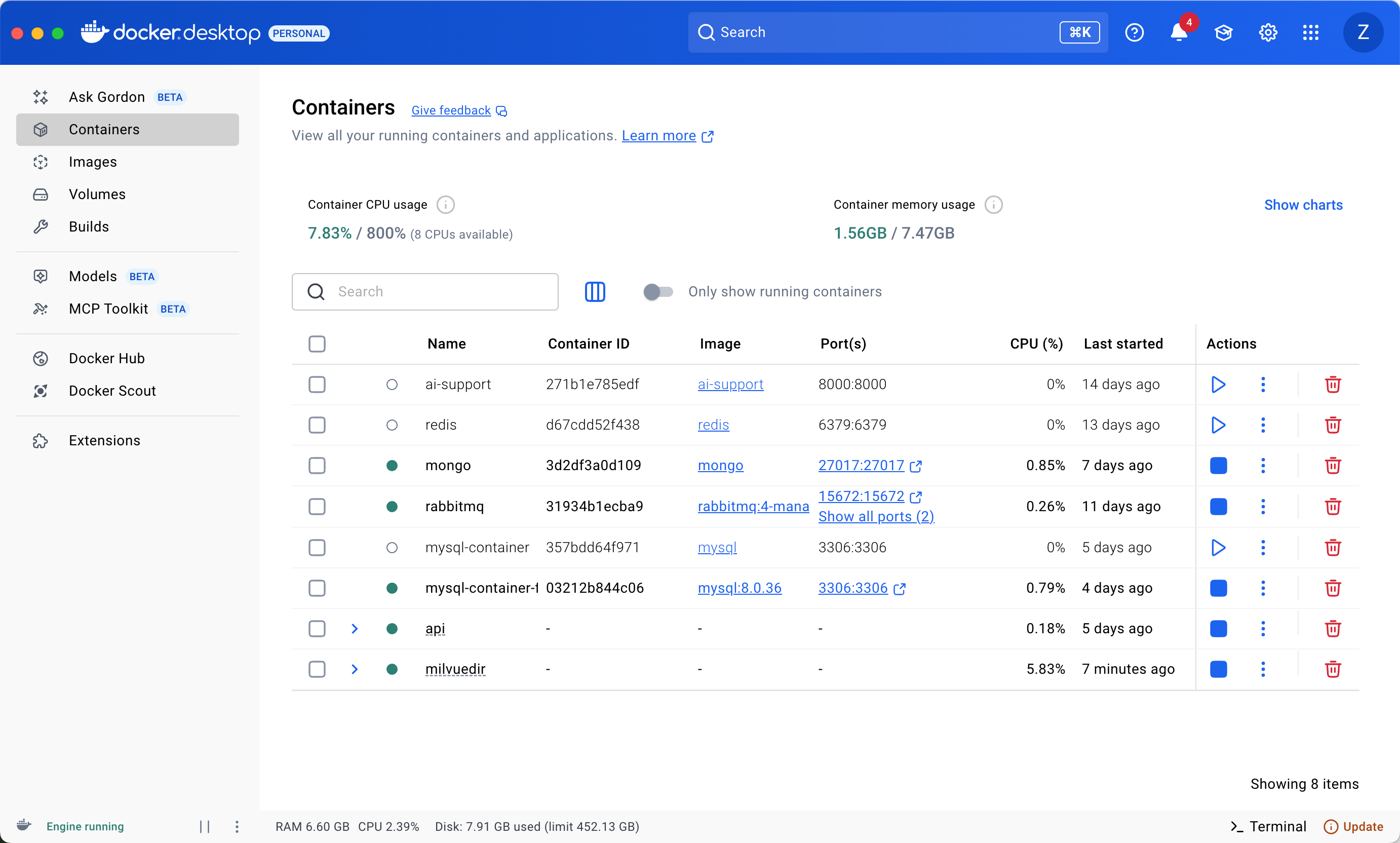Stop the api container group
1400x843 pixels.
click(x=1218, y=629)
